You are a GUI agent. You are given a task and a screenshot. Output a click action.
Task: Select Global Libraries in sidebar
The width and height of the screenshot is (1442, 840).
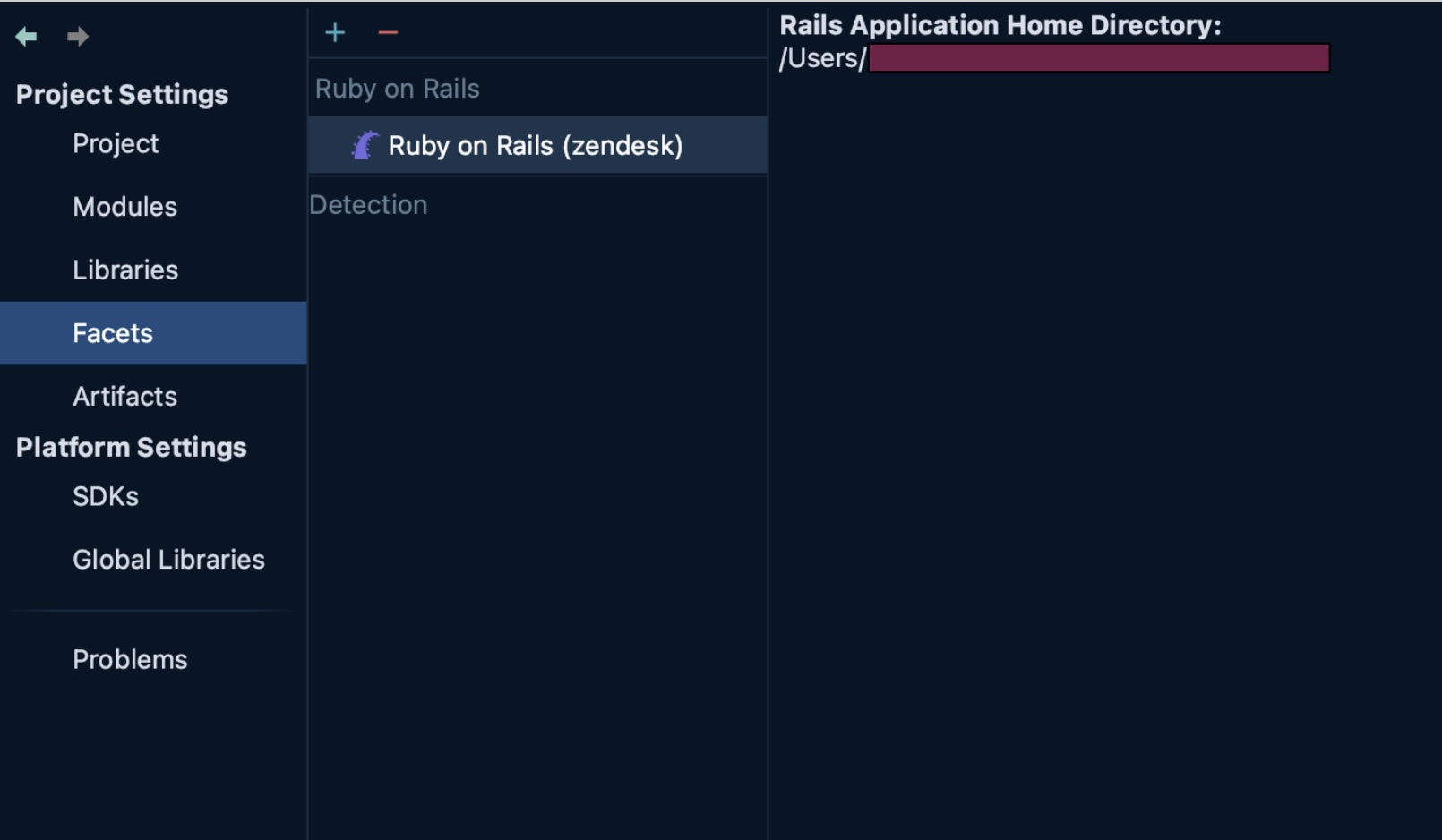click(168, 560)
